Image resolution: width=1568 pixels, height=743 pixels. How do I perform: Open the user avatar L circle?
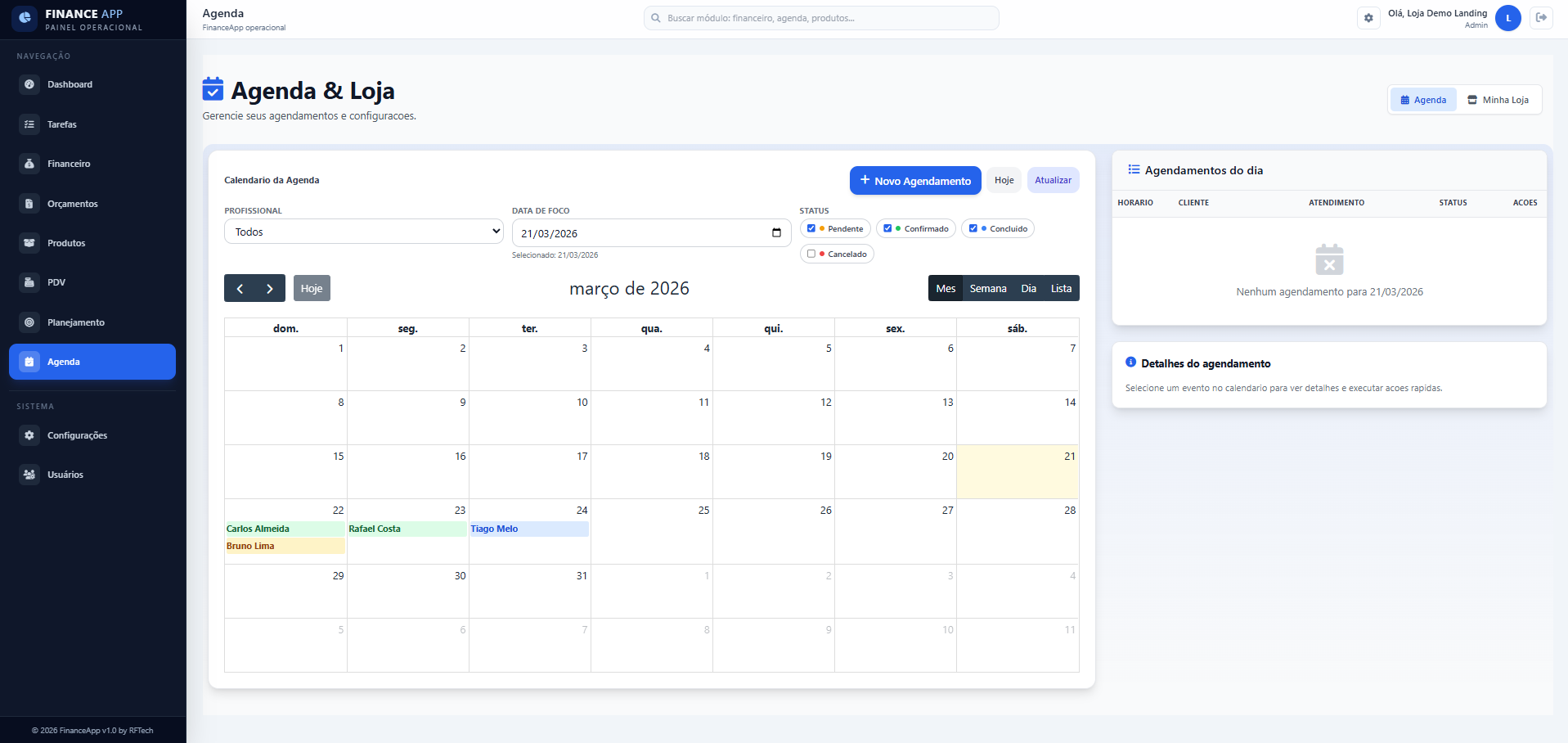click(1508, 18)
